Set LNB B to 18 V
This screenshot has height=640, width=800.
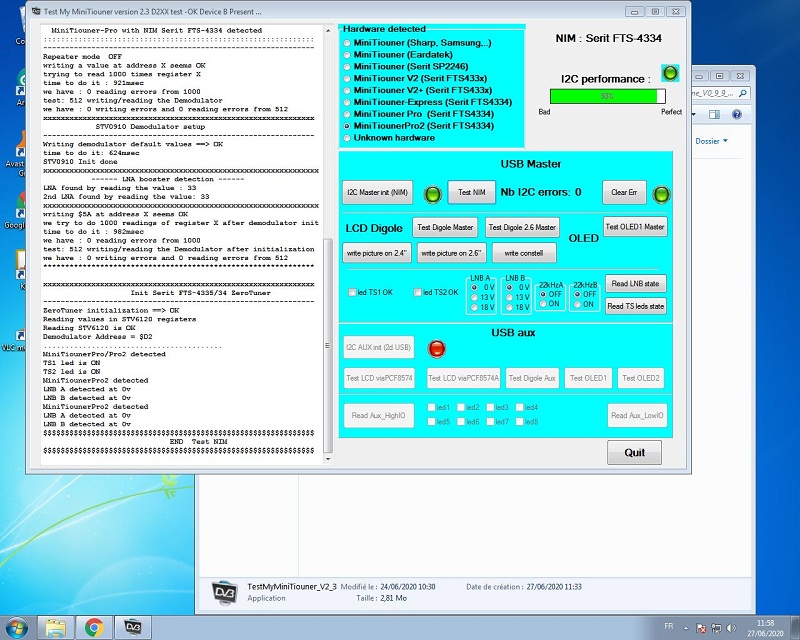coord(510,308)
